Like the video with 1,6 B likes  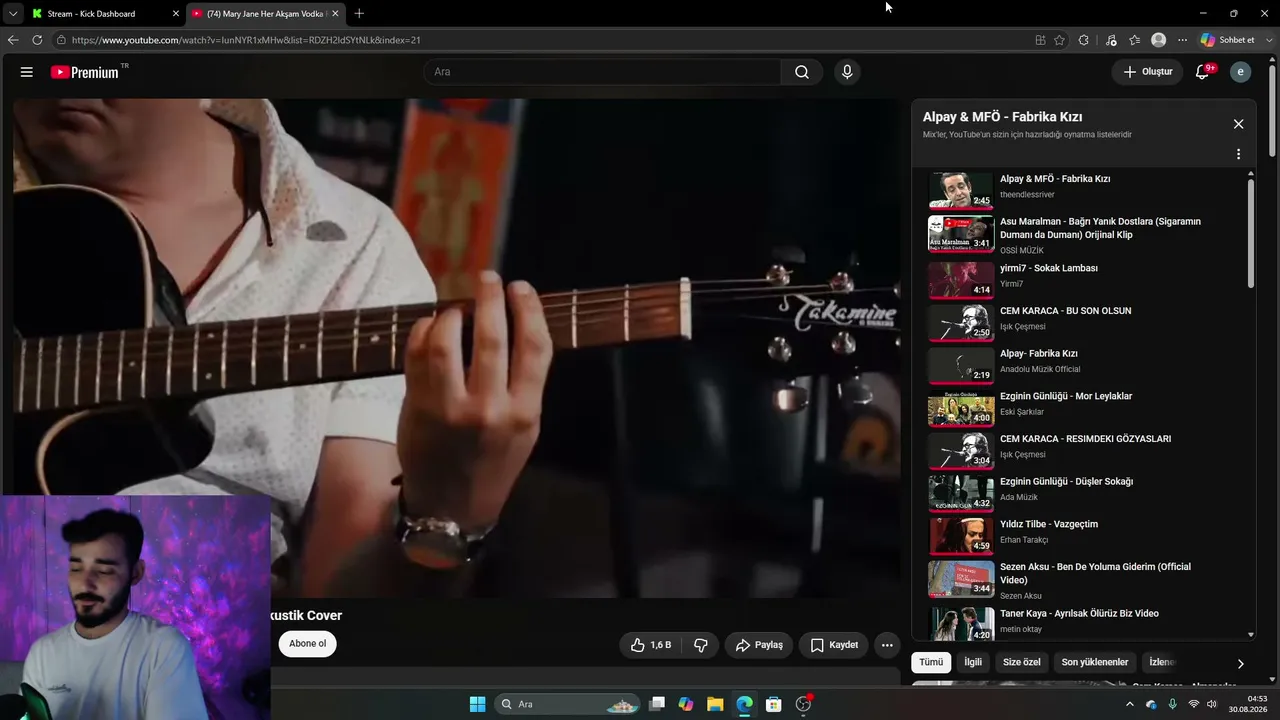(x=650, y=645)
